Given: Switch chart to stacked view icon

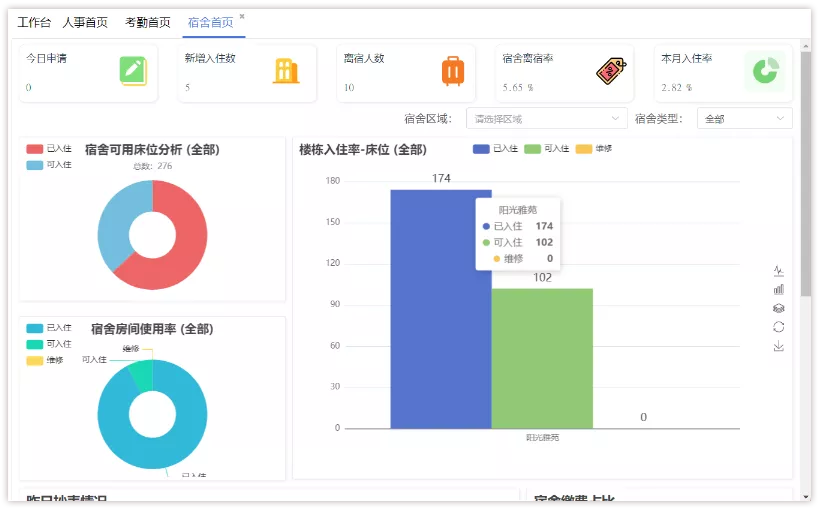Looking at the screenshot, I should pyautogui.click(x=779, y=308).
